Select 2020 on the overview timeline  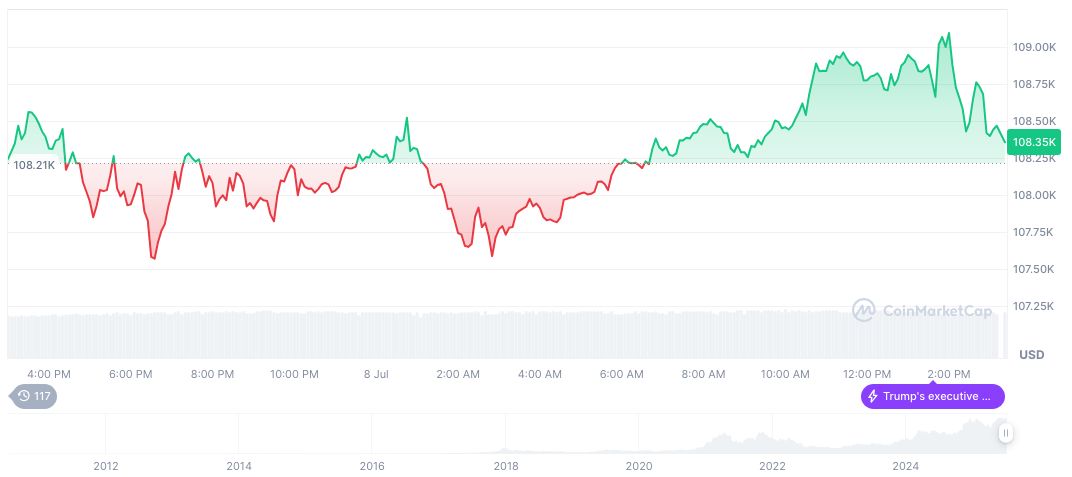(x=639, y=465)
